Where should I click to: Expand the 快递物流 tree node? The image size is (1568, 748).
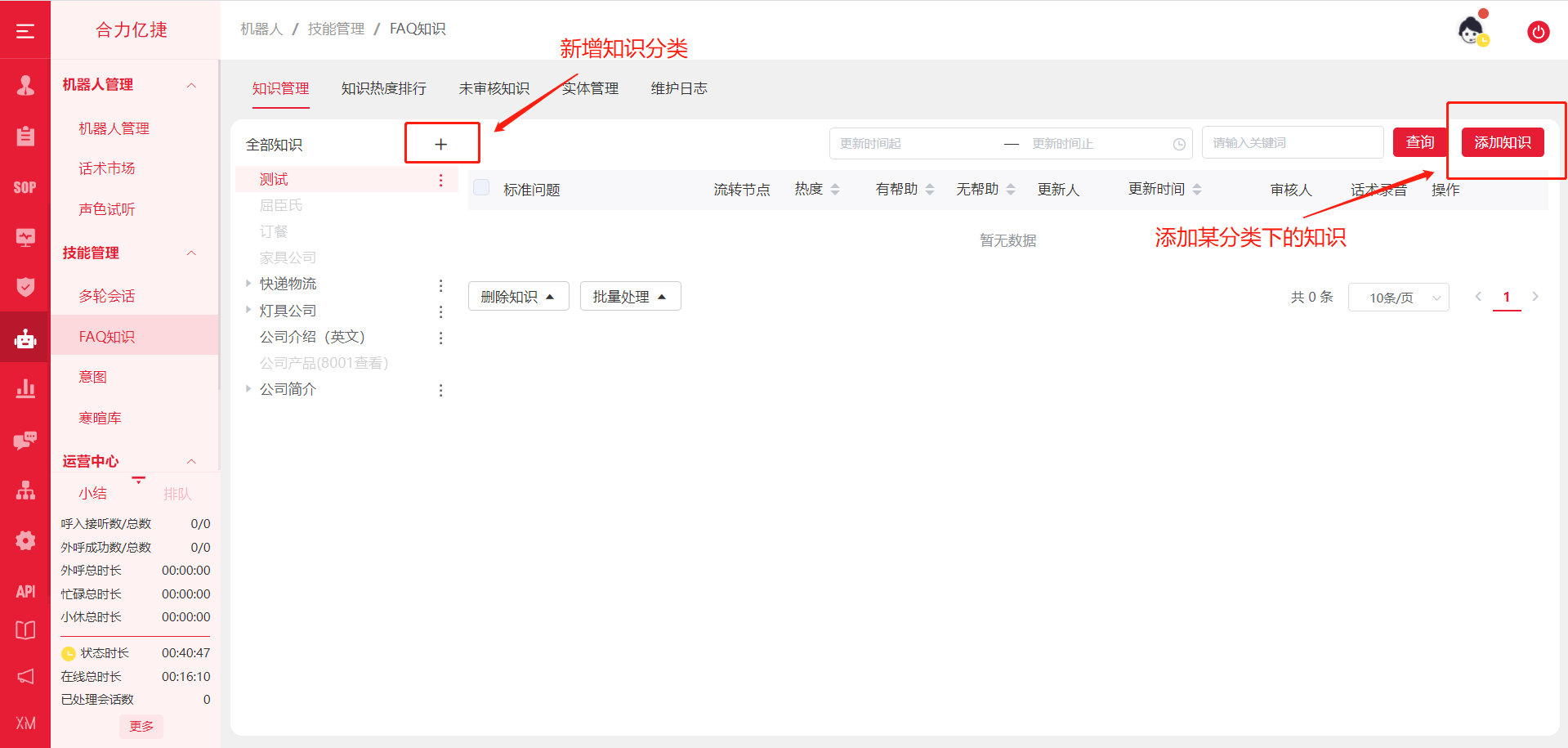pyautogui.click(x=248, y=284)
